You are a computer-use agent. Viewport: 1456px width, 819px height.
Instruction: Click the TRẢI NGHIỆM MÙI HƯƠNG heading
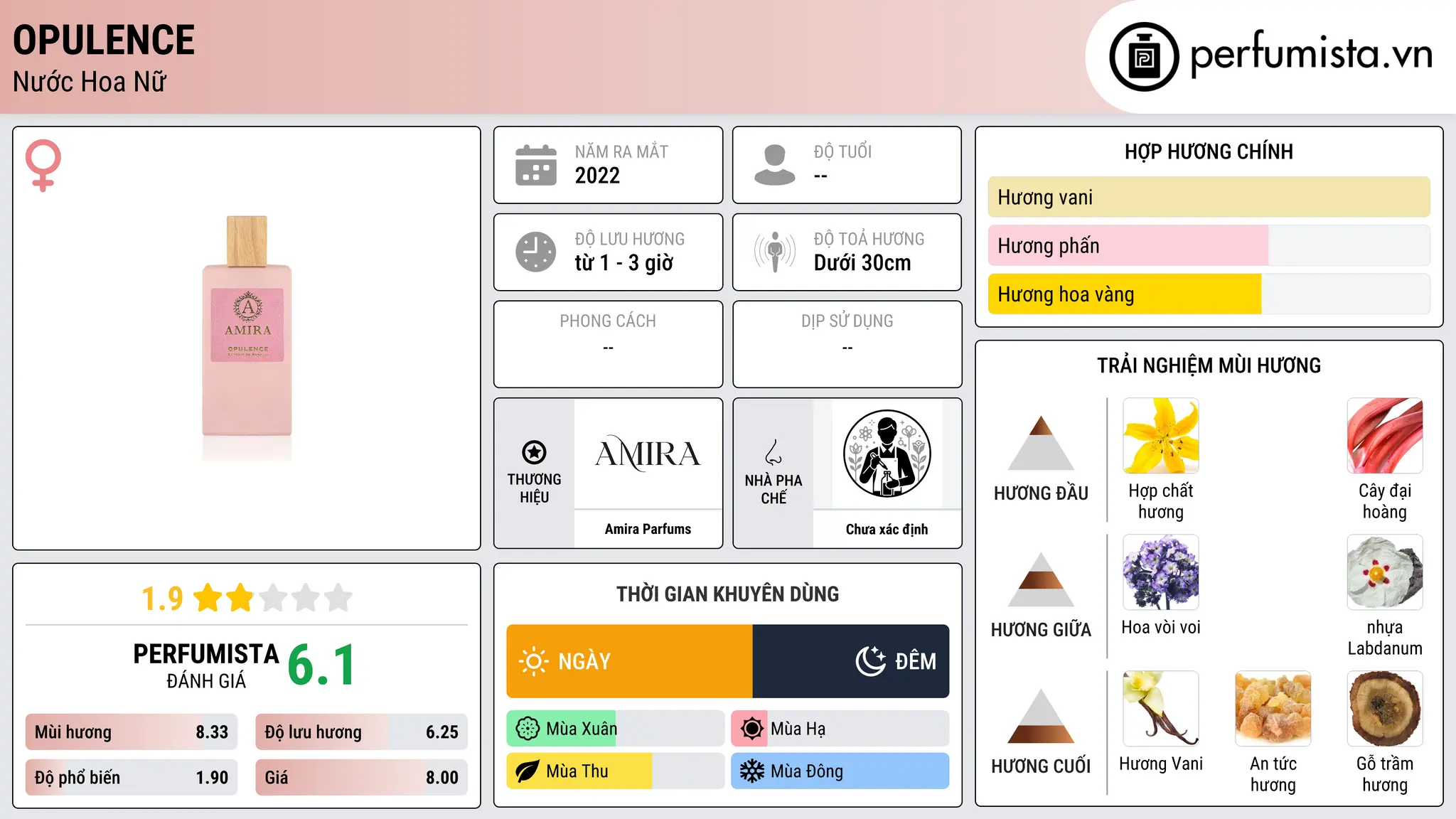1209,365
